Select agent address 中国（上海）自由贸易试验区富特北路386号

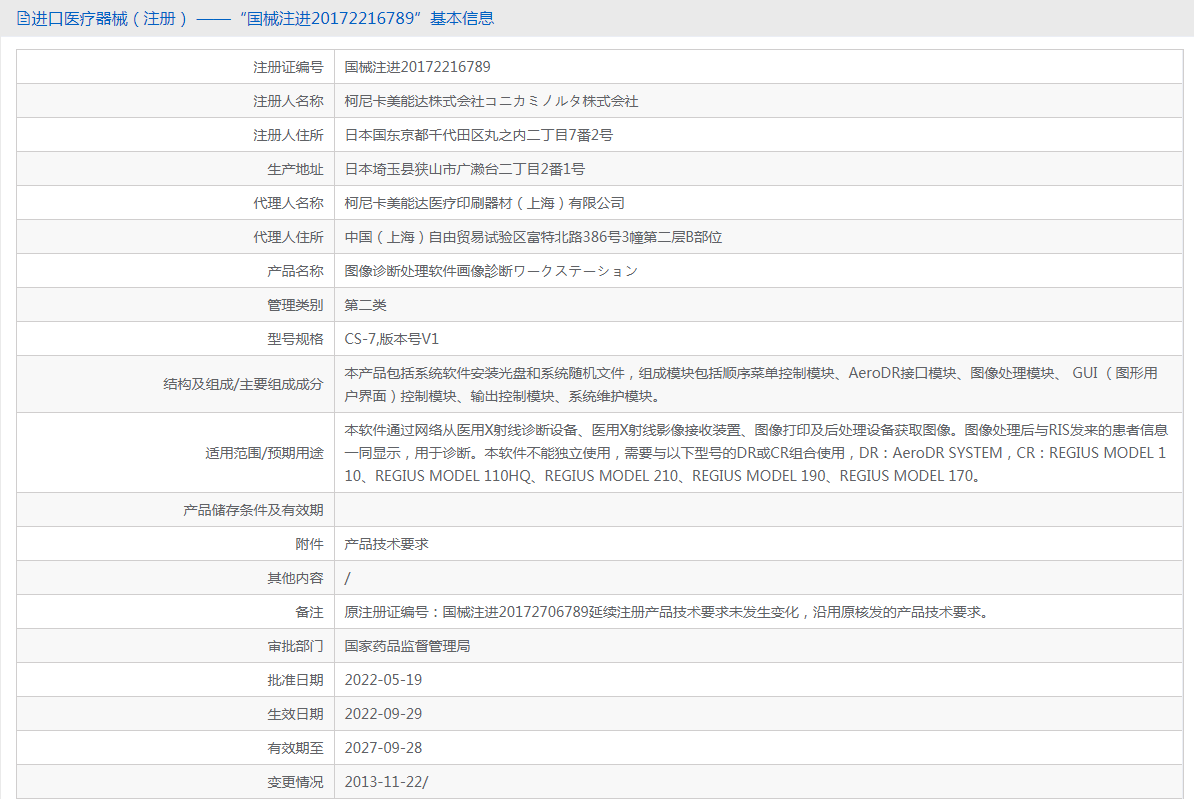pyautogui.click(x=483, y=237)
